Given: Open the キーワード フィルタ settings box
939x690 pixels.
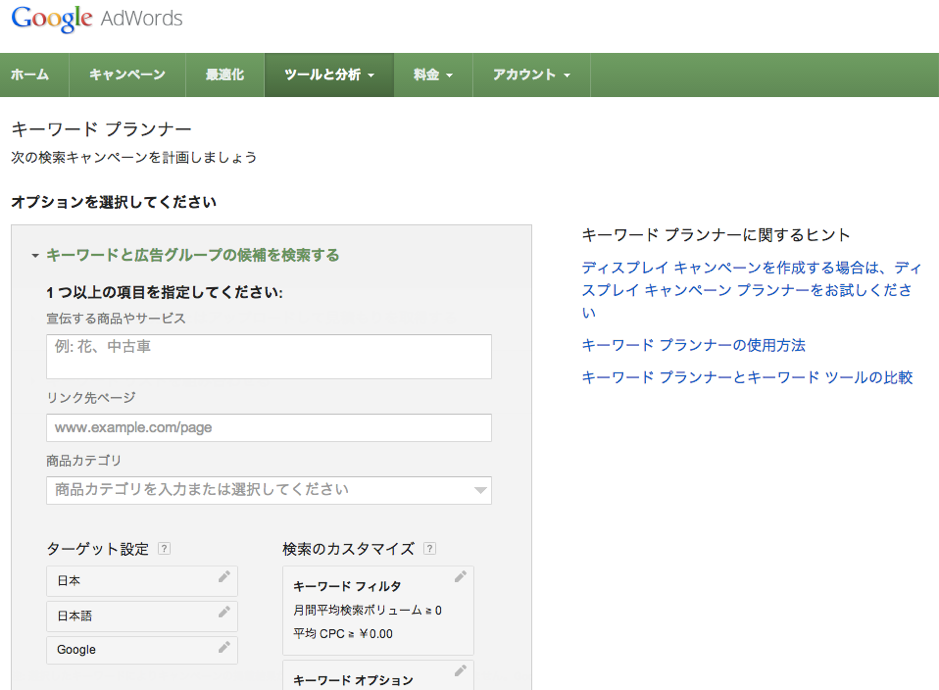Looking at the screenshot, I should (378, 610).
